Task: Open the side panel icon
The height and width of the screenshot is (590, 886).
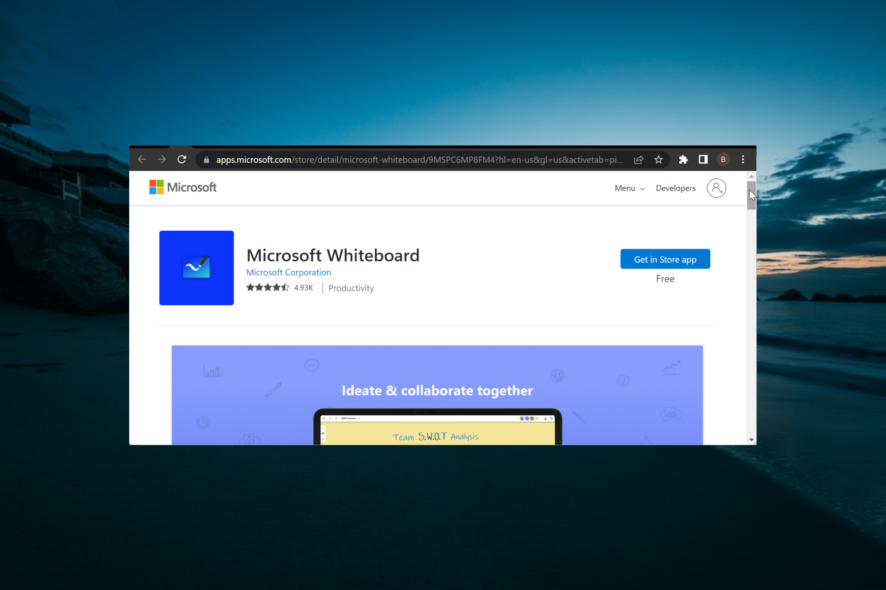Action: click(x=703, y=160)
